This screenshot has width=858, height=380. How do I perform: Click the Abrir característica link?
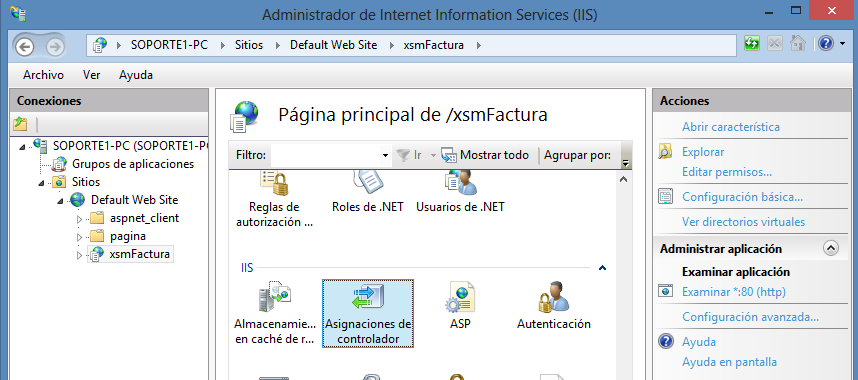click(x=731, y=127)
